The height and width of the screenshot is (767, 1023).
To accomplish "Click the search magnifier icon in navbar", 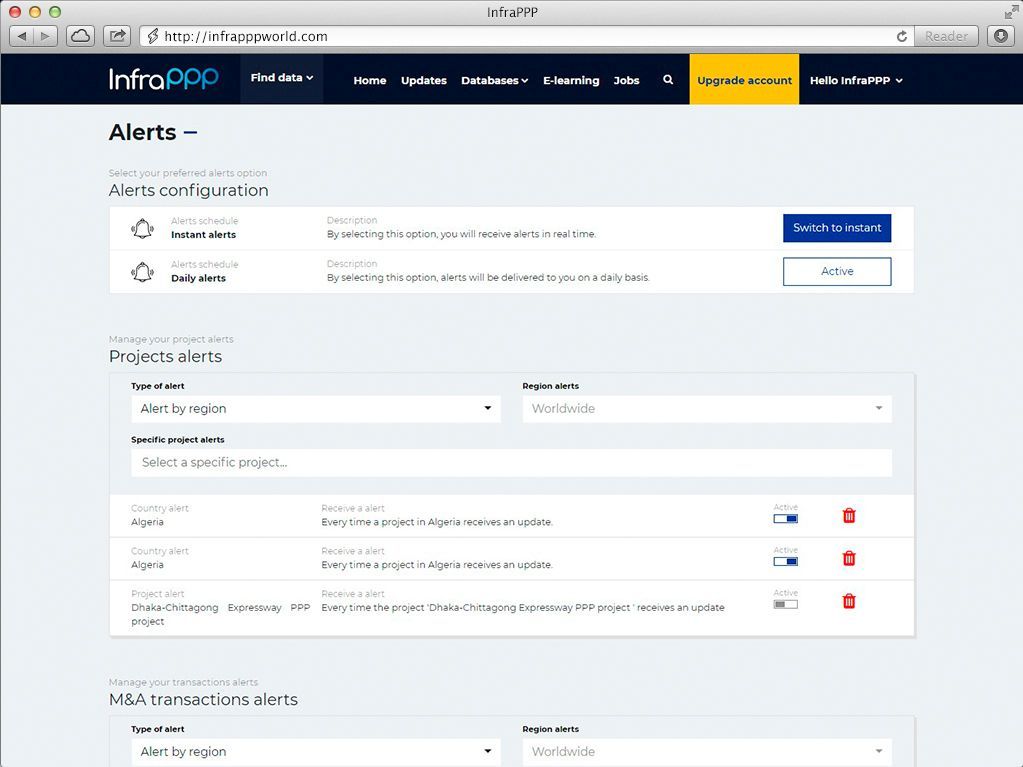I will point(668,80).
